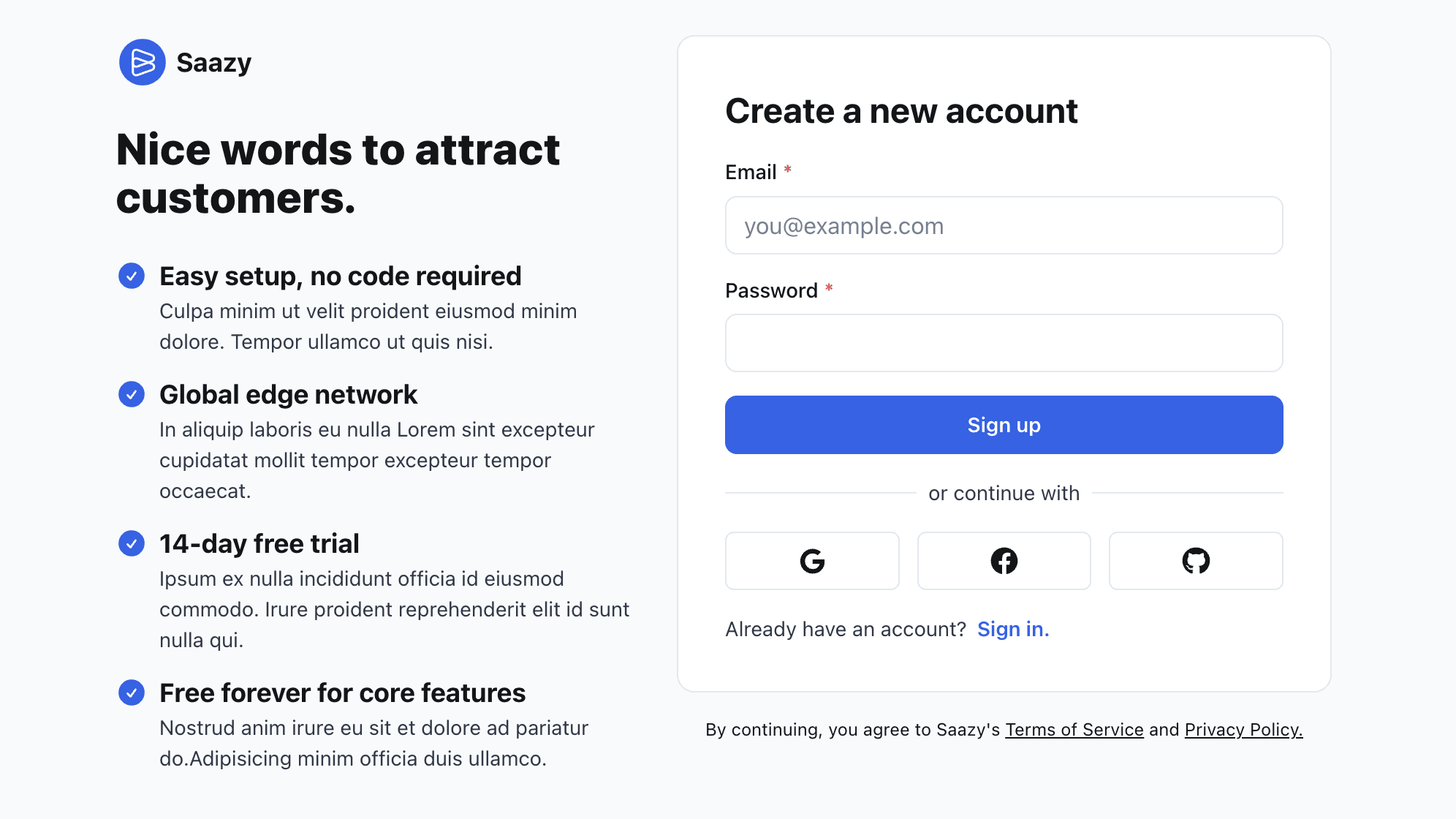This screenshot has width=1456, height=819.
Task: Continue with GitHub icon button
Action: click(x=1196, y=561)
